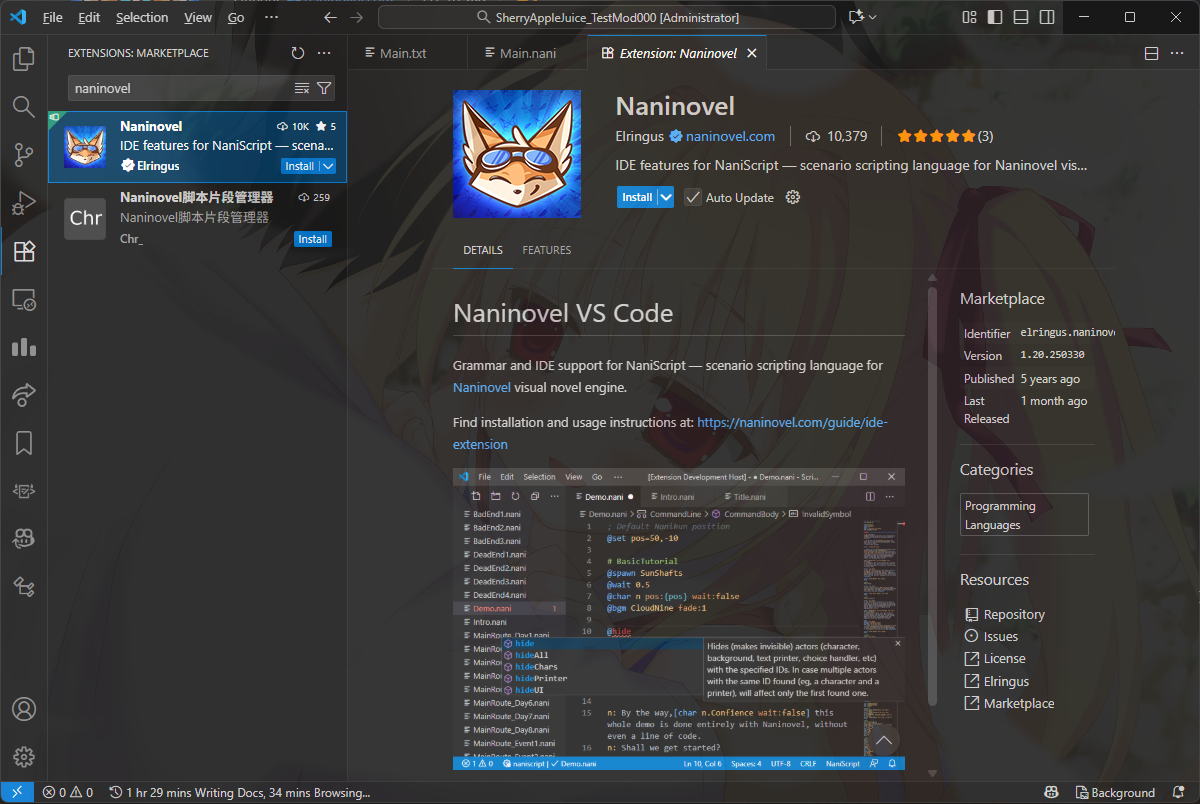Open the Repository link under Resources
This screenshot has height=804, width=1200.
coord(1013,614)
